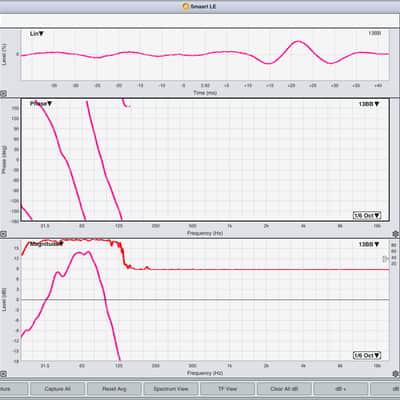Click the dB + button
Viewport: 400px width, 400px height.
[340, 389]
